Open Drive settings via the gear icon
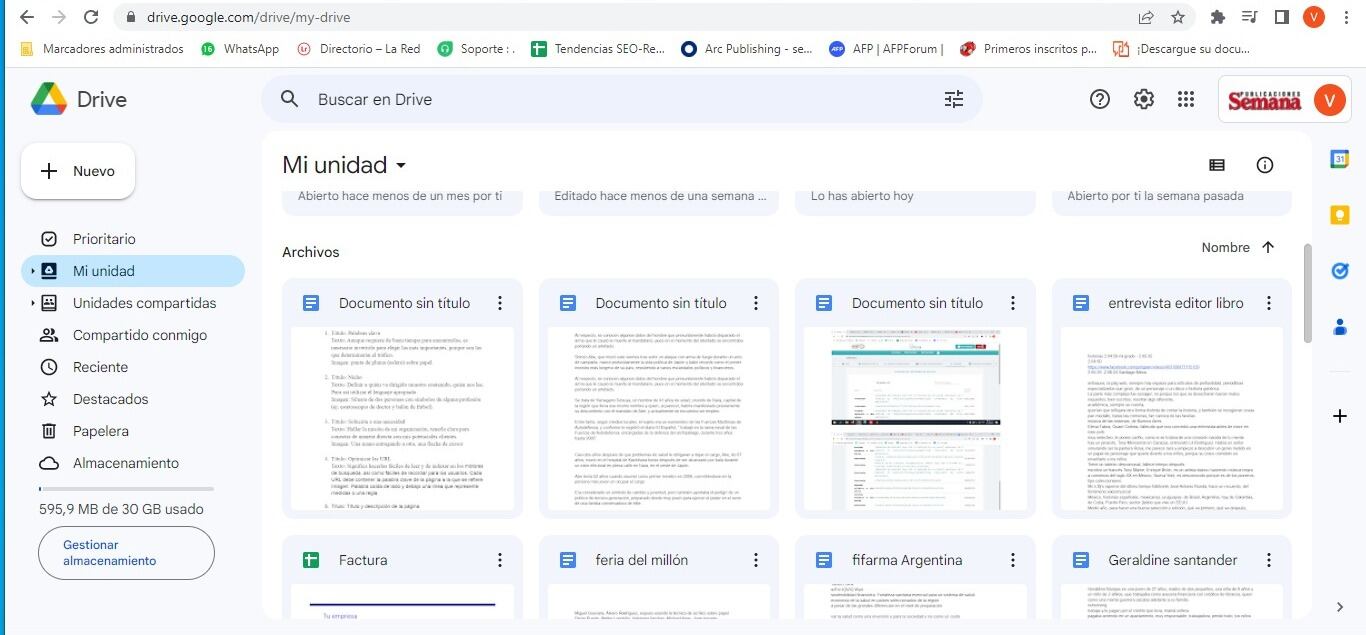Image resolution: width=1366 pixels, height=635 pixels. [1143, 99]
